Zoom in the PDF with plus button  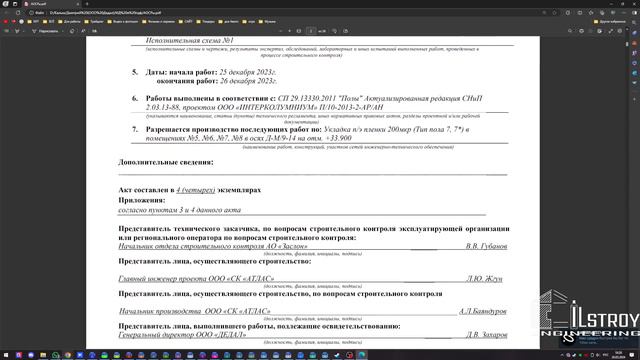(x=289, y=31)
